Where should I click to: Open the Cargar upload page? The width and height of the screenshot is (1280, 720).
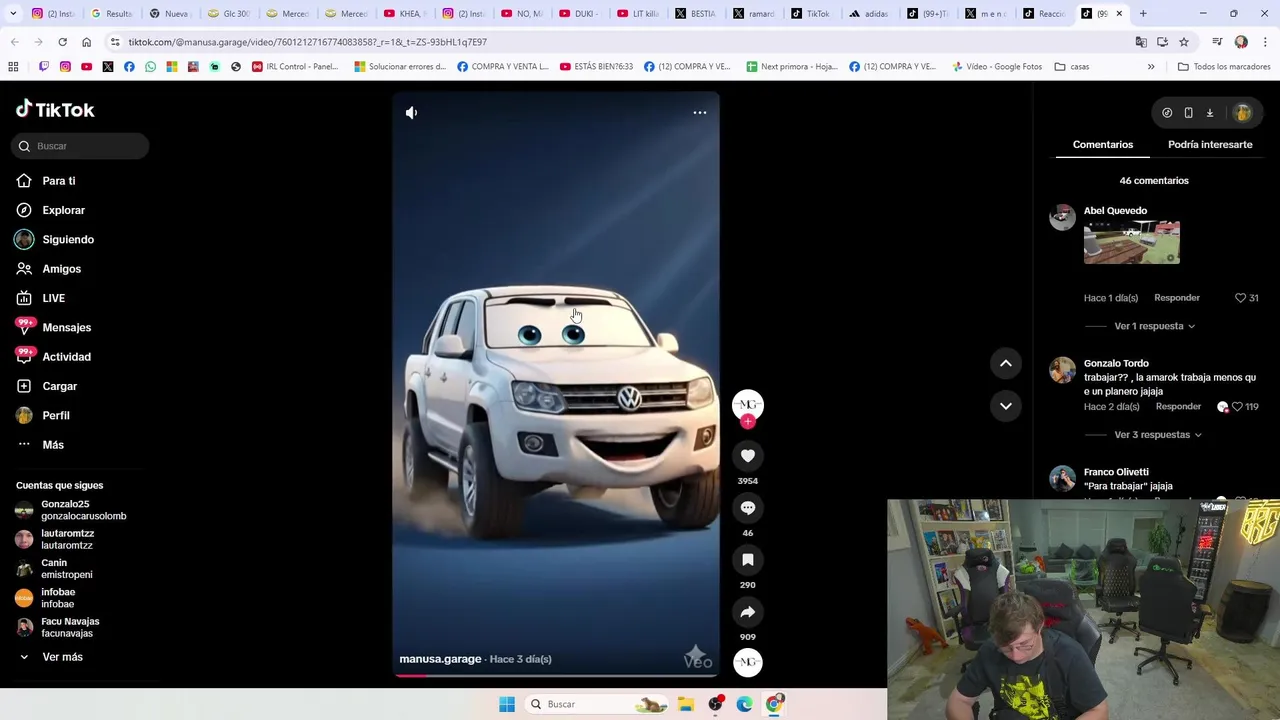pos(59,386)
